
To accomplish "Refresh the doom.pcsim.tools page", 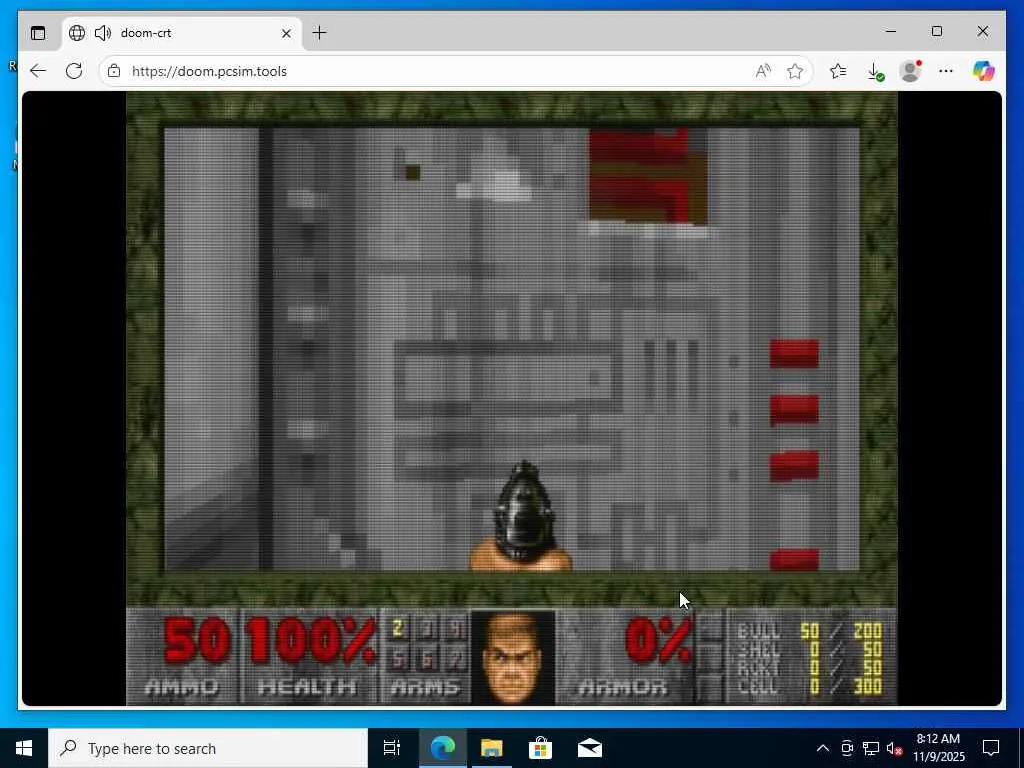I will (74, 71).
